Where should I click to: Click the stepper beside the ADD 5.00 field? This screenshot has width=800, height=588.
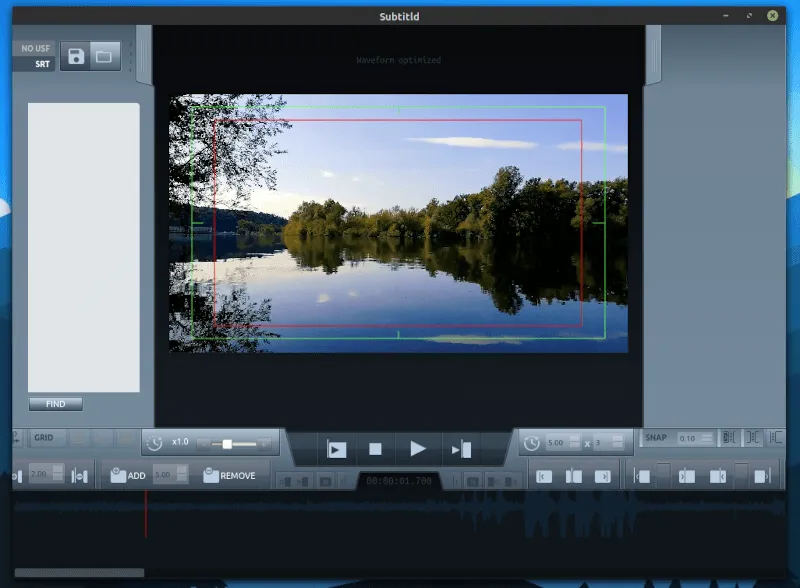(183, 476)
